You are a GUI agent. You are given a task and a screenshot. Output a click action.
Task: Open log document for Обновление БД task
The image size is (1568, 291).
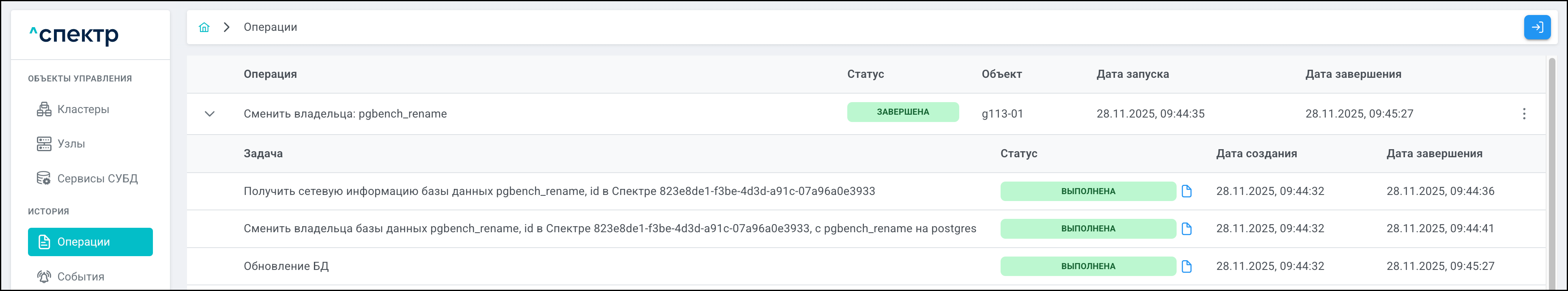[1186, 267]
